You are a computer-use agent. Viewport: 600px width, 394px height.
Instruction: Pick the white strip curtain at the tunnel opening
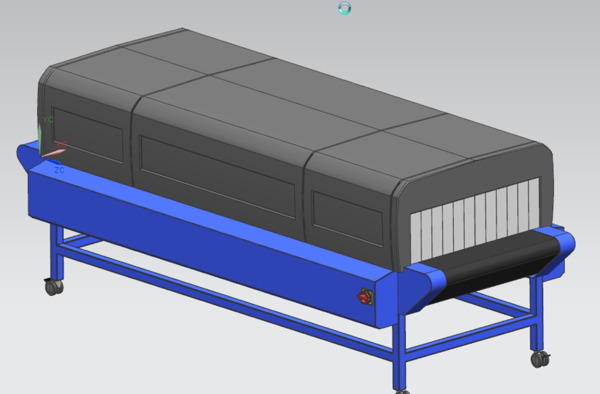point(475,220)
